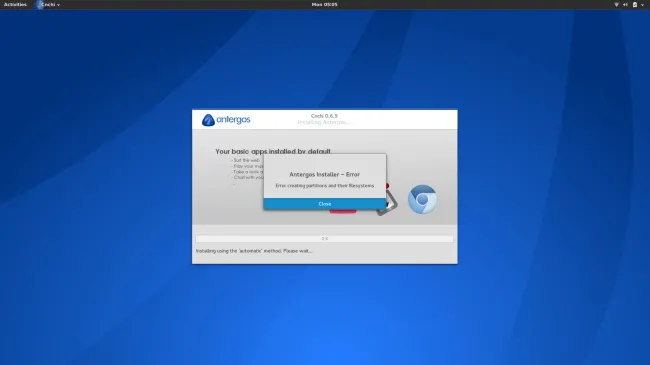This screenshot has width=650, height=365.
Task: Expand the system menu arrow
Action: 643,5
